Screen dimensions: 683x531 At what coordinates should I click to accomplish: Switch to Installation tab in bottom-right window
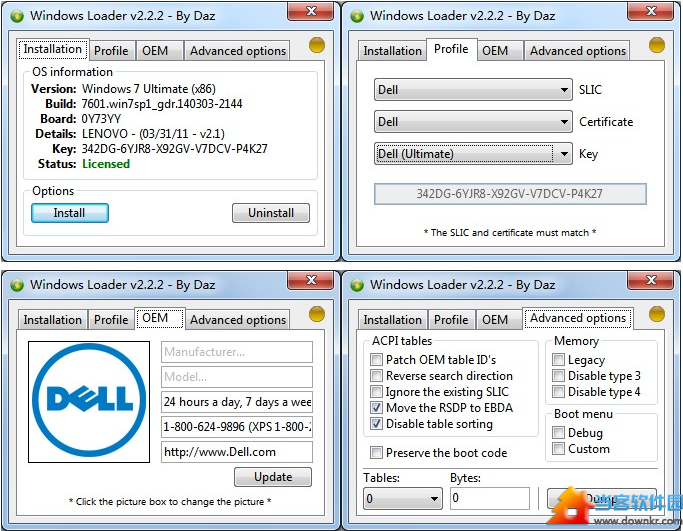[x=392, y=320]
